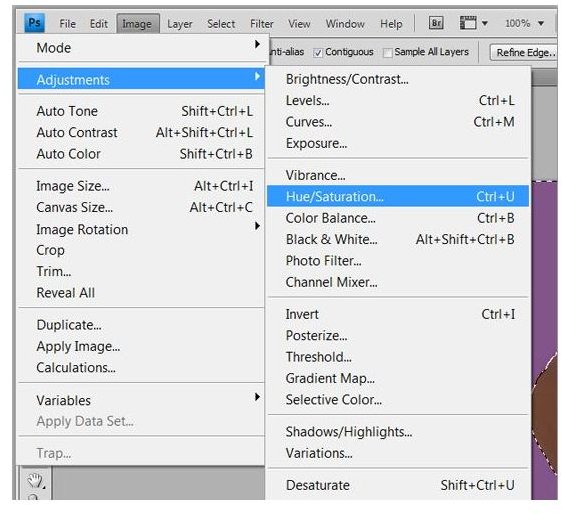Screen dimensions: 562x514
Task: Choose Photo Filter adjustment
Action: (x=398, y=261)
